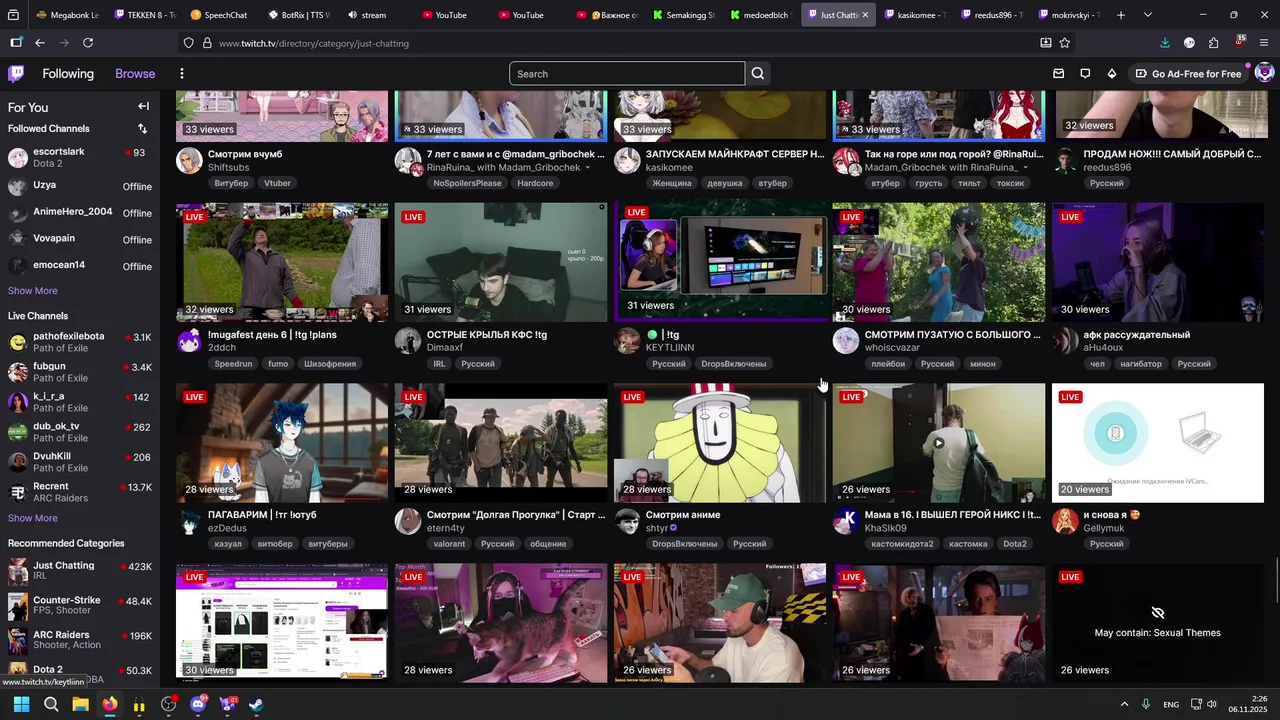This screenshot has height=720, width=1280.
Task: Open KEYTLIINN stream thumbnail
Action: 720,261
